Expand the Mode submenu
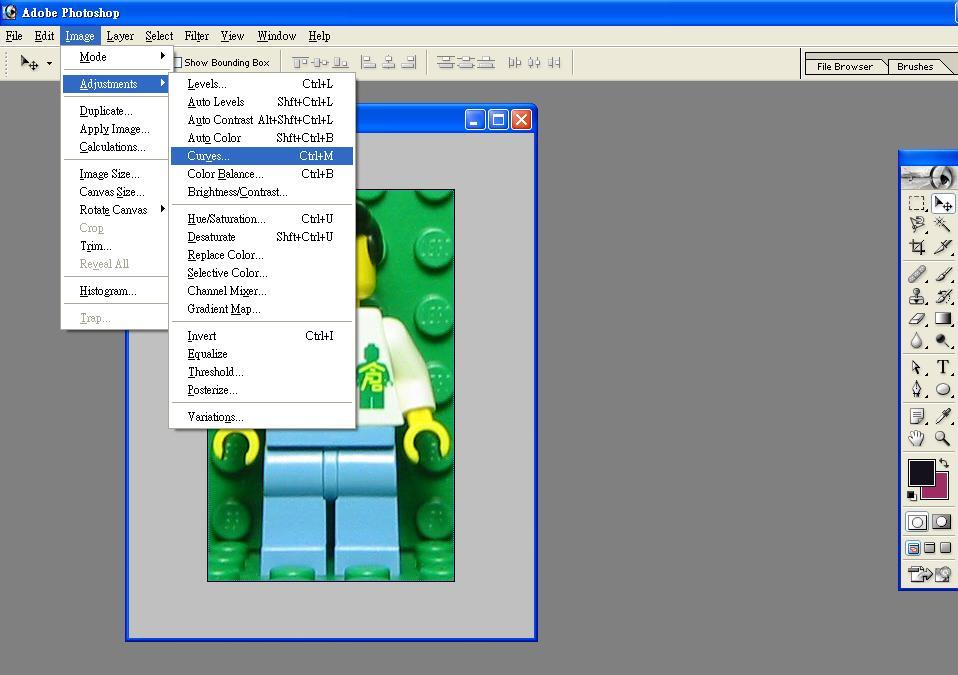Screen dimensions: 958x675 [115, 57]
